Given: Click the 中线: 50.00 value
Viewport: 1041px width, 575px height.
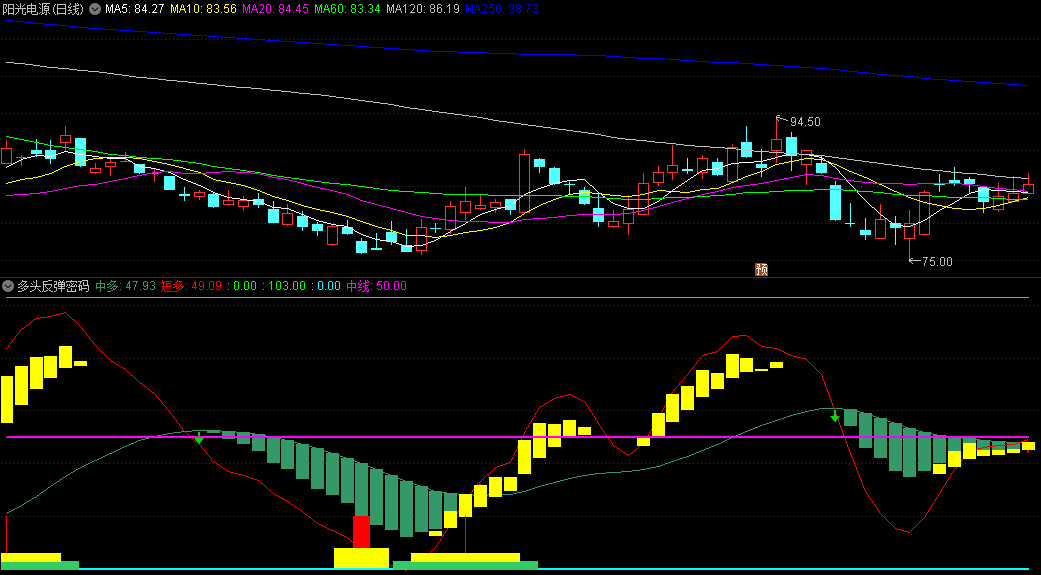Looking at the screenshot, I should pyautogui.click(x=376, y=286).
